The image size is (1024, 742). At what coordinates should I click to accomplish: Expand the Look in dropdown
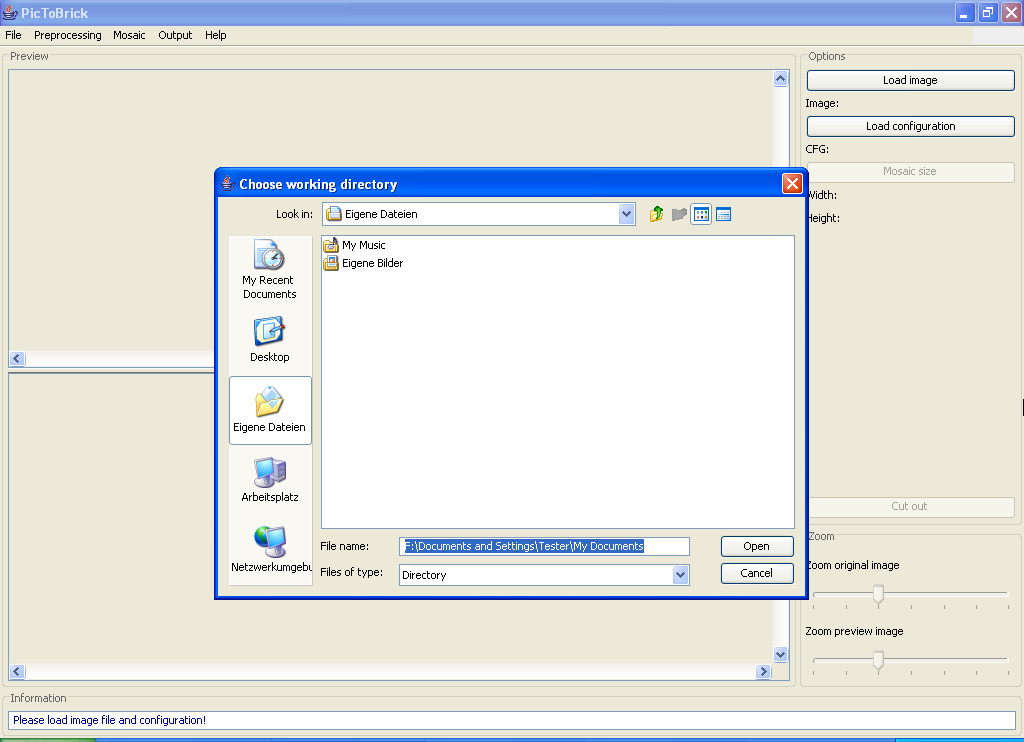pyautogui.click(x=626, y=214)
